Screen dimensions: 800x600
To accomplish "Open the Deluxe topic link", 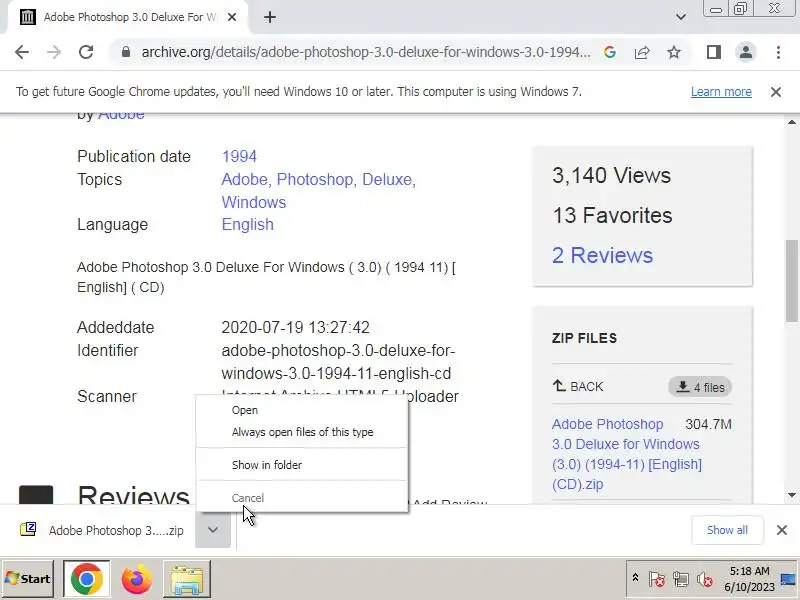I will pyautogui.click(x=387, y=180).
